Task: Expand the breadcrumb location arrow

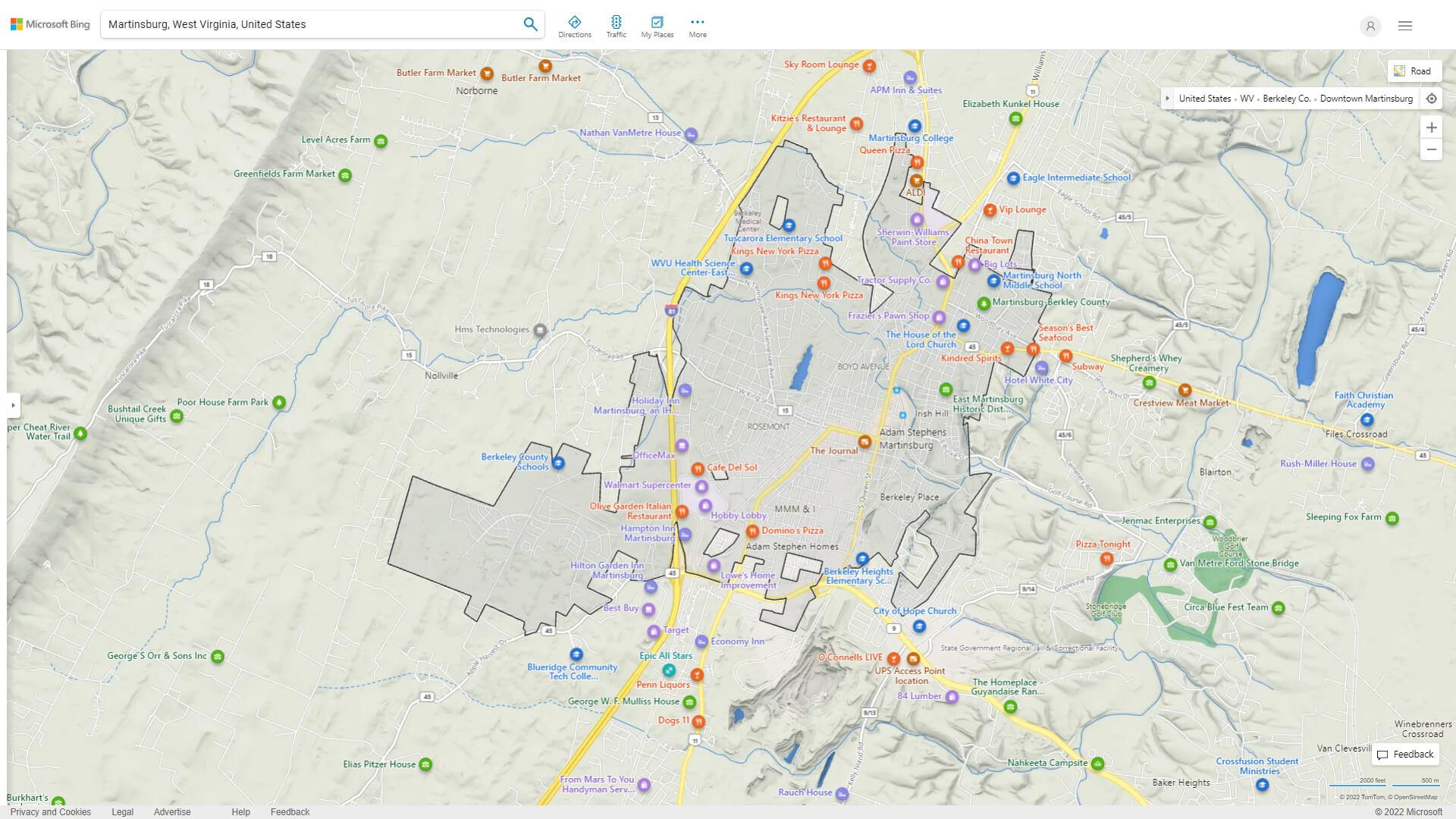Action: (1168, 99)
